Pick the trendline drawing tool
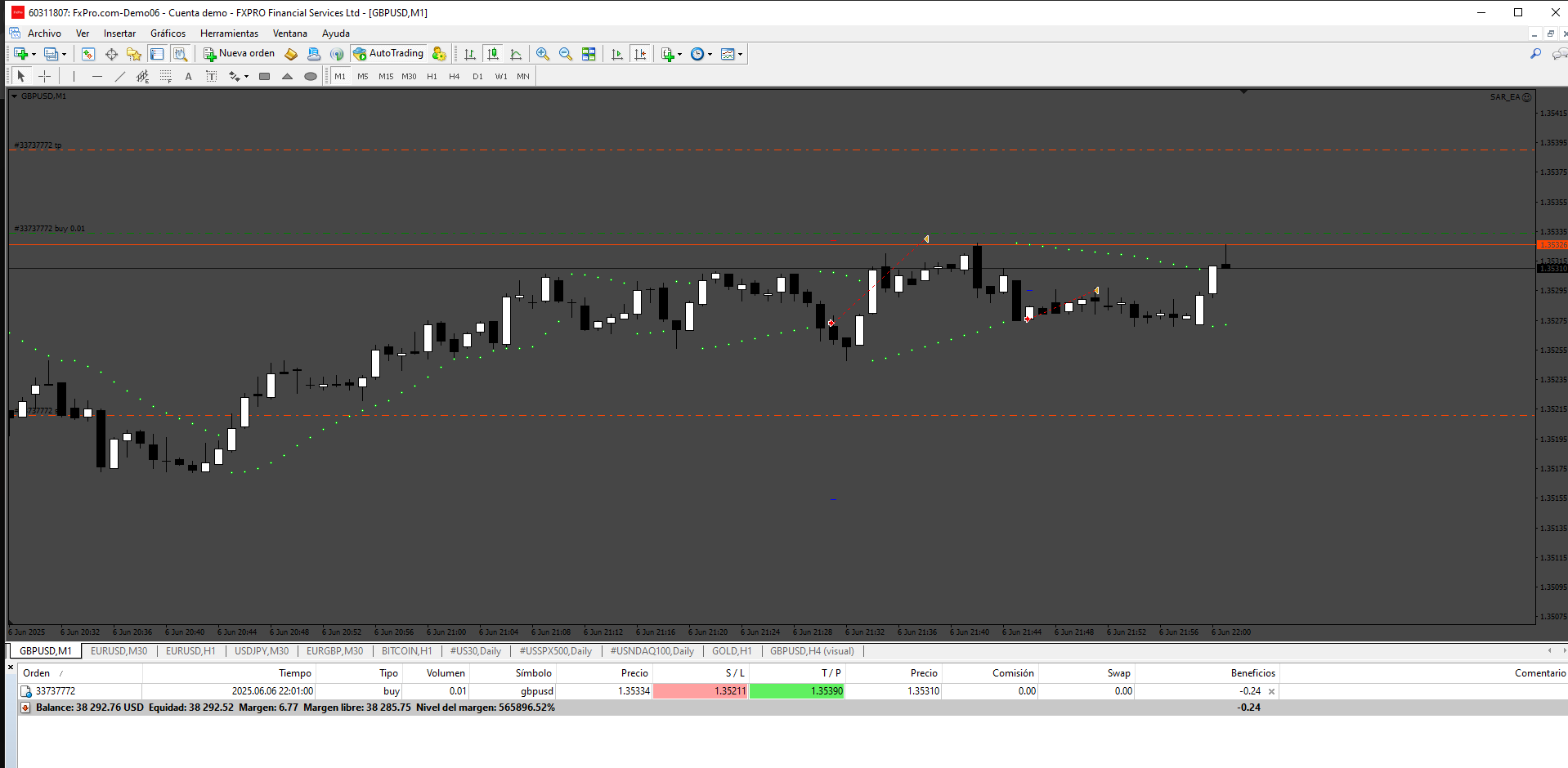Screen dimensions: 1568x768 (x=120, y=76)
